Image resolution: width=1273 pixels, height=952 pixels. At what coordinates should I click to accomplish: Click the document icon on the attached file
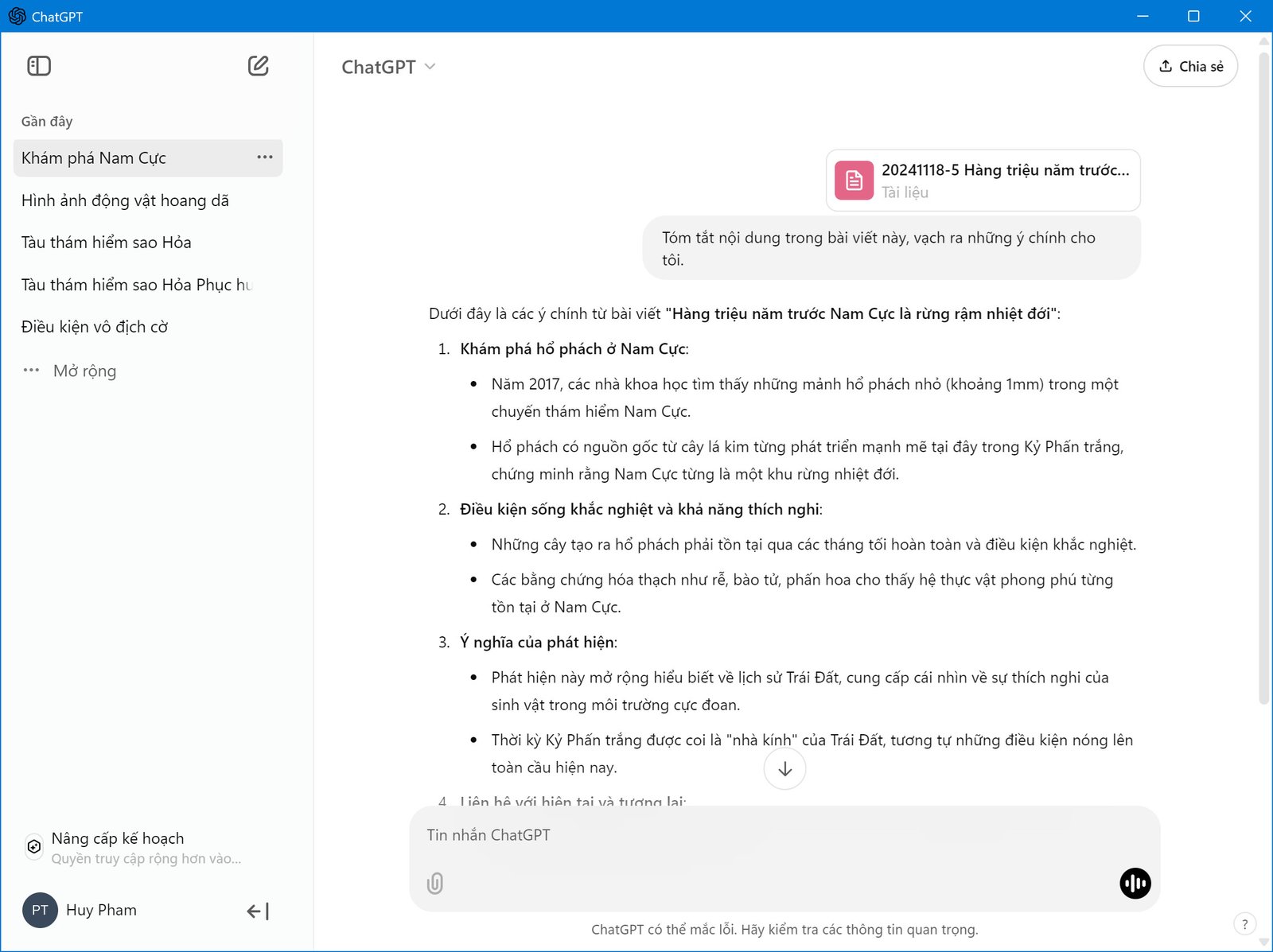(852, 180)
